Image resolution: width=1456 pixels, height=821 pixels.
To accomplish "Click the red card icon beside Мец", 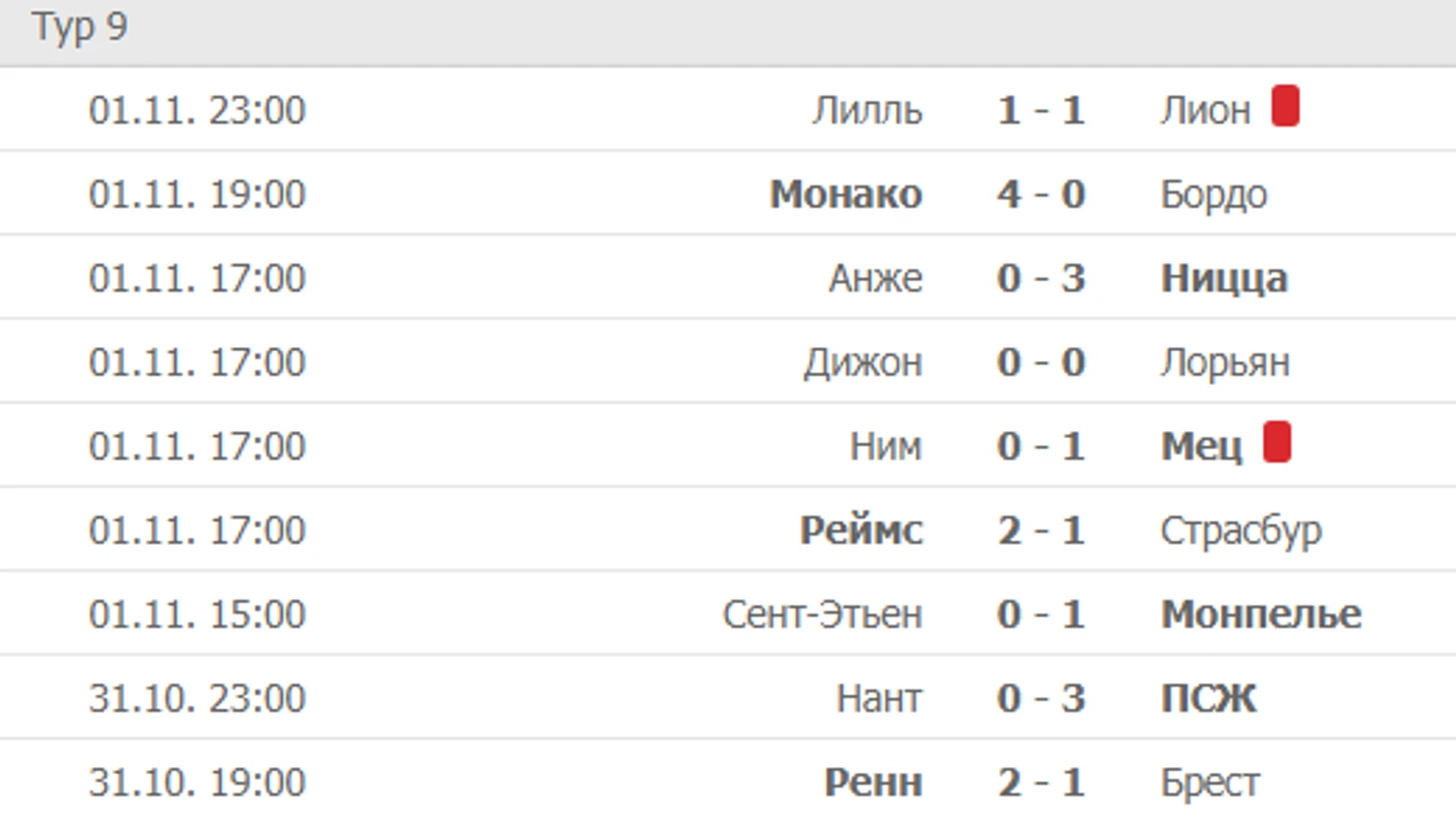I will [1276, 443].
